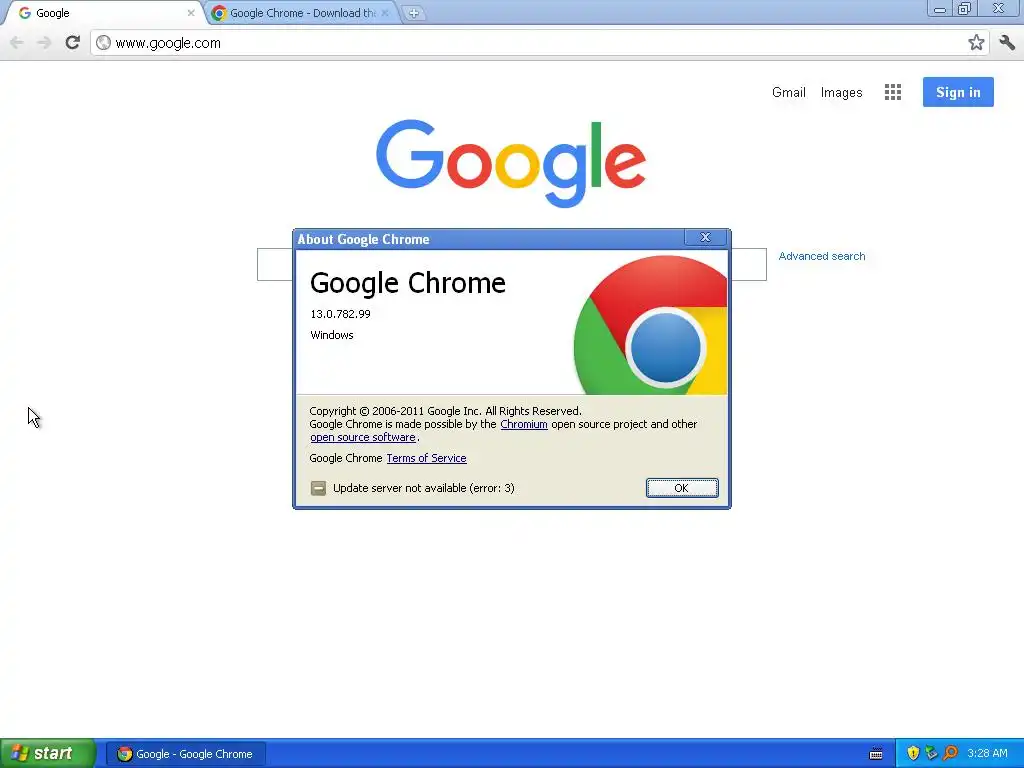Click the Chrome logo in the About dialog
The width and height of the screenshot is (1024, 768).
[x=651, y=325]
